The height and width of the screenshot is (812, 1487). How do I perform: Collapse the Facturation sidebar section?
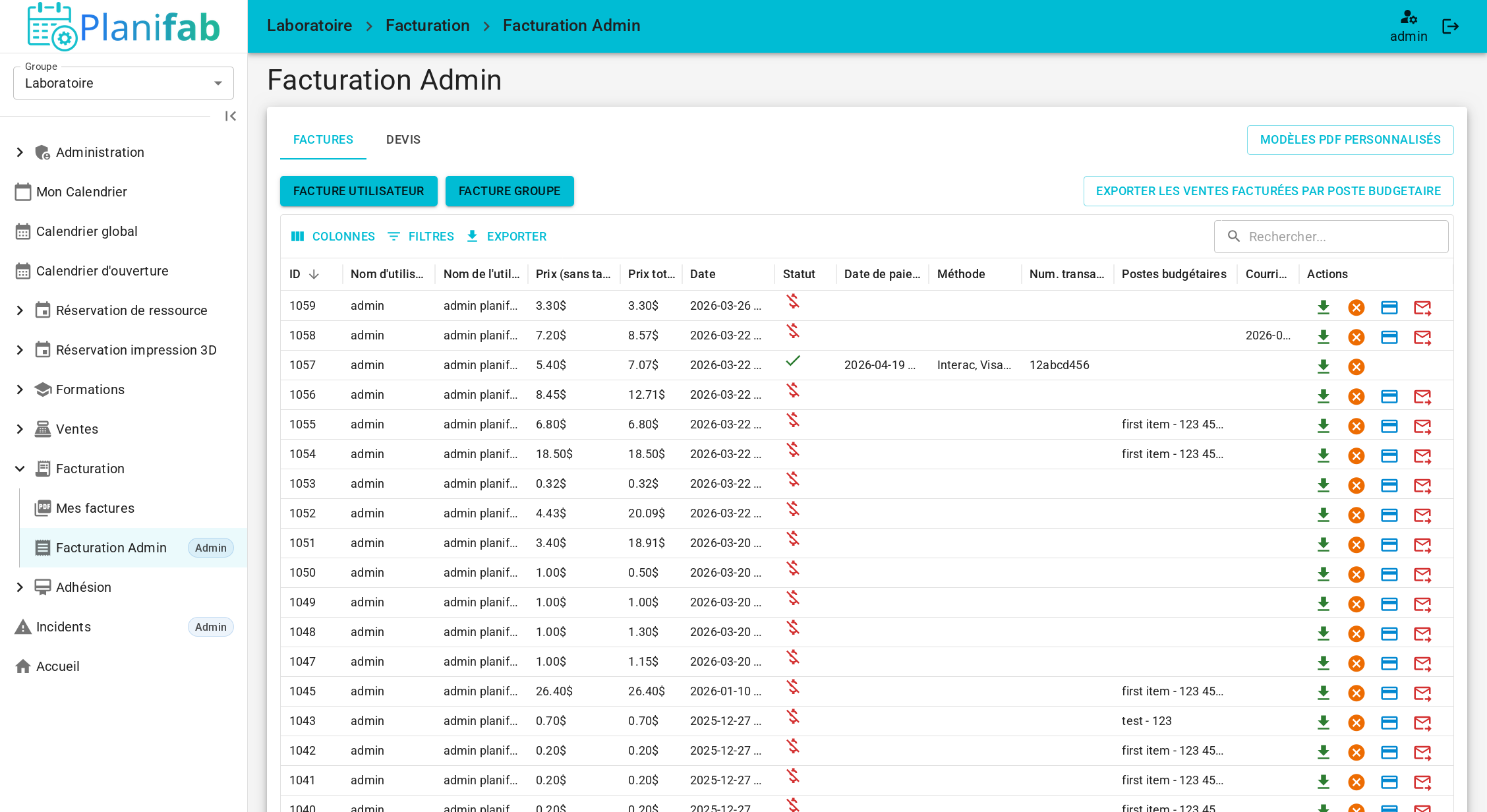pyautogui.click(x=20, y=469)
